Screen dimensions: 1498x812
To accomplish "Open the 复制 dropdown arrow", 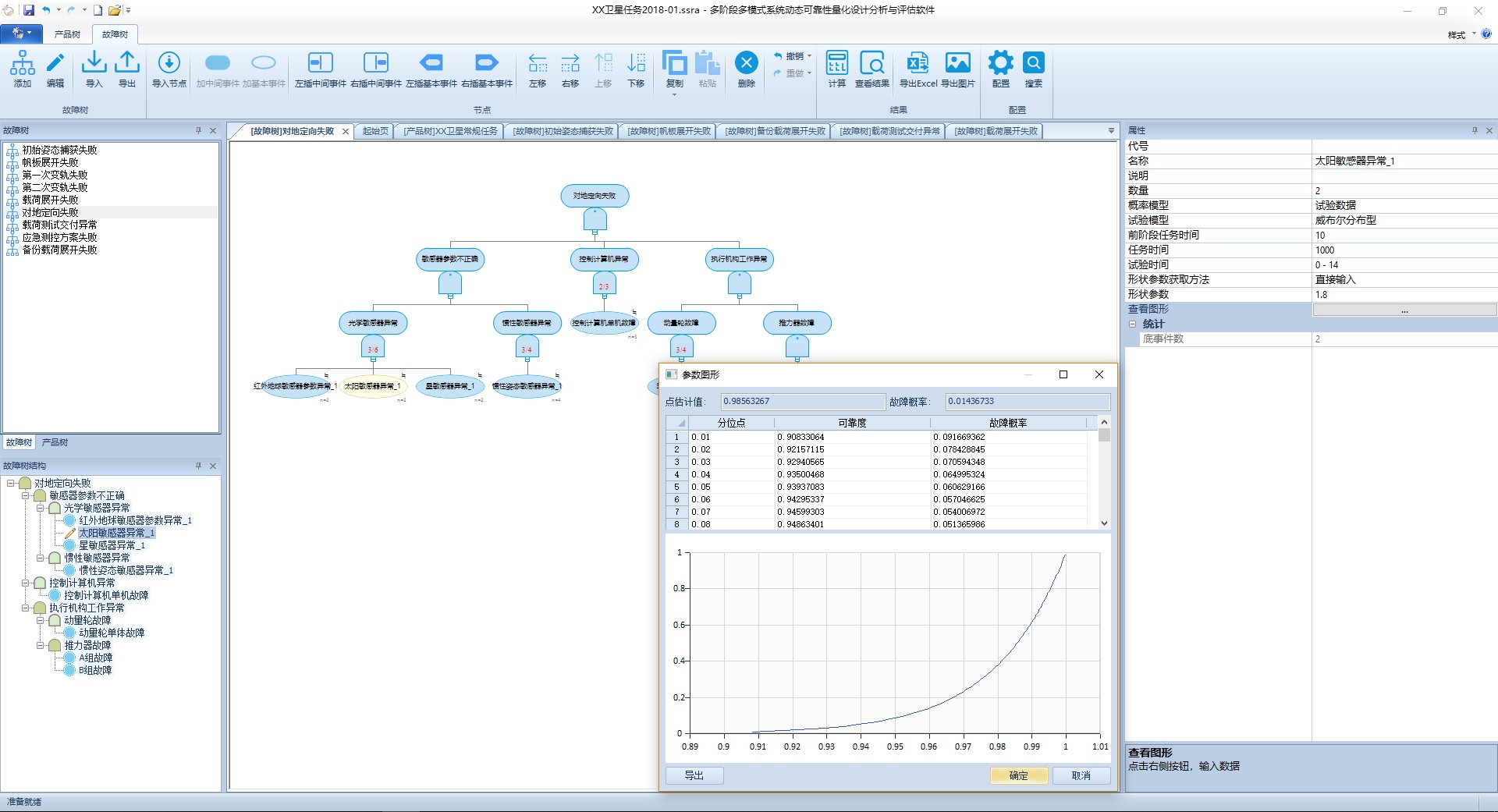I will coord(675,94).
